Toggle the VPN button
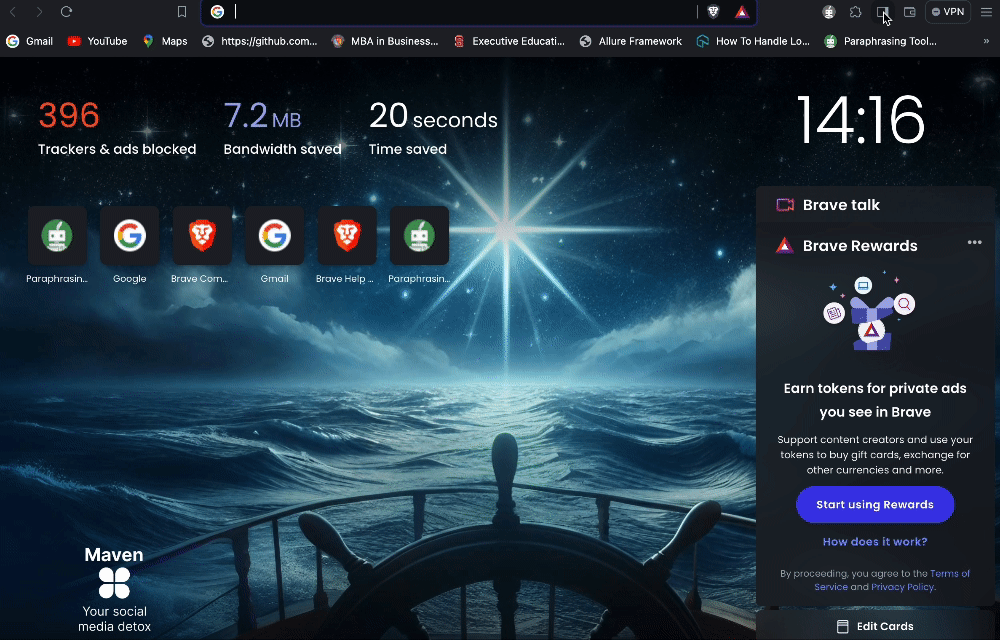Viewport: 1000px width, 640px height. 947,12
